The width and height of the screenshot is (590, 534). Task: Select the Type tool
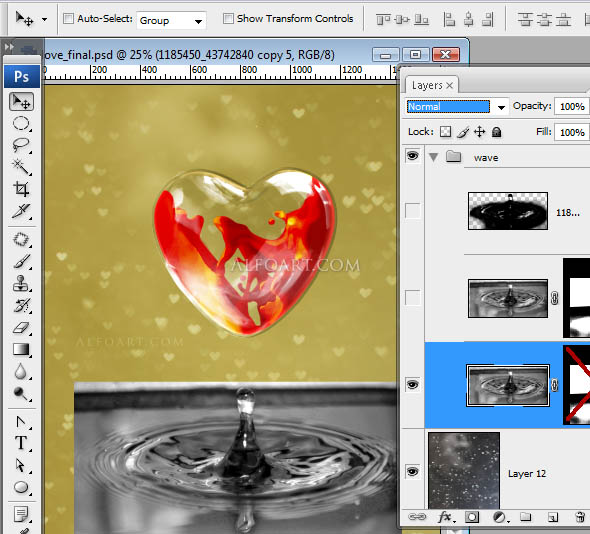[x=21, y=443]
